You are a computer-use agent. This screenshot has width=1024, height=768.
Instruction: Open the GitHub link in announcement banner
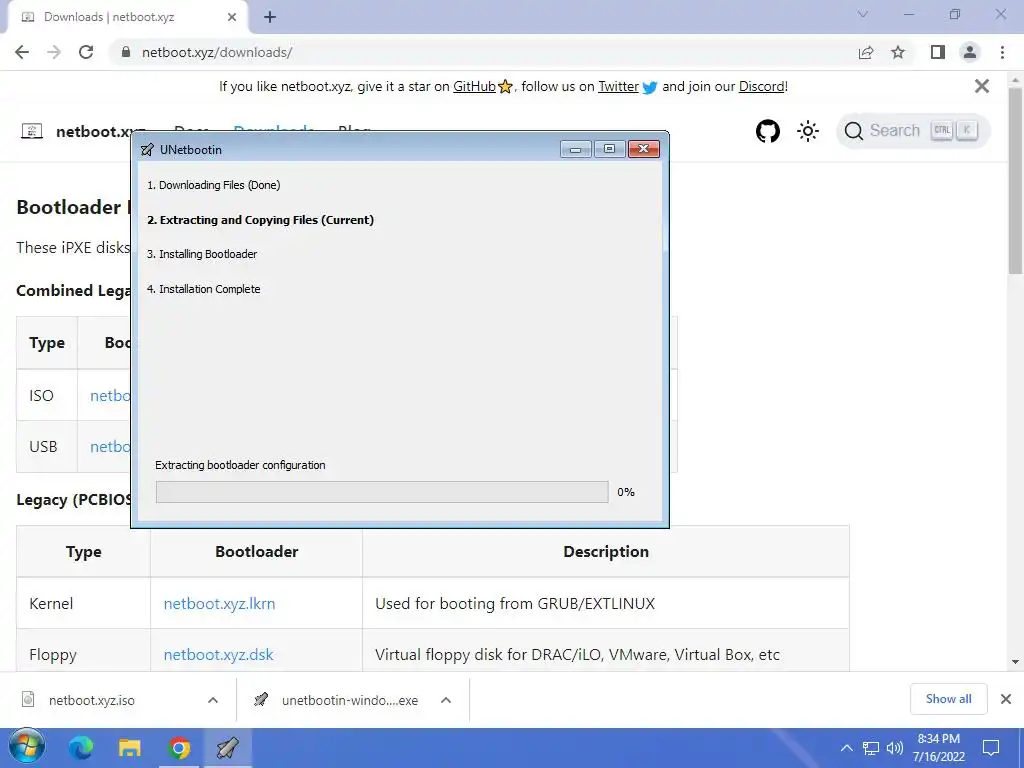[x=474, y=86]
